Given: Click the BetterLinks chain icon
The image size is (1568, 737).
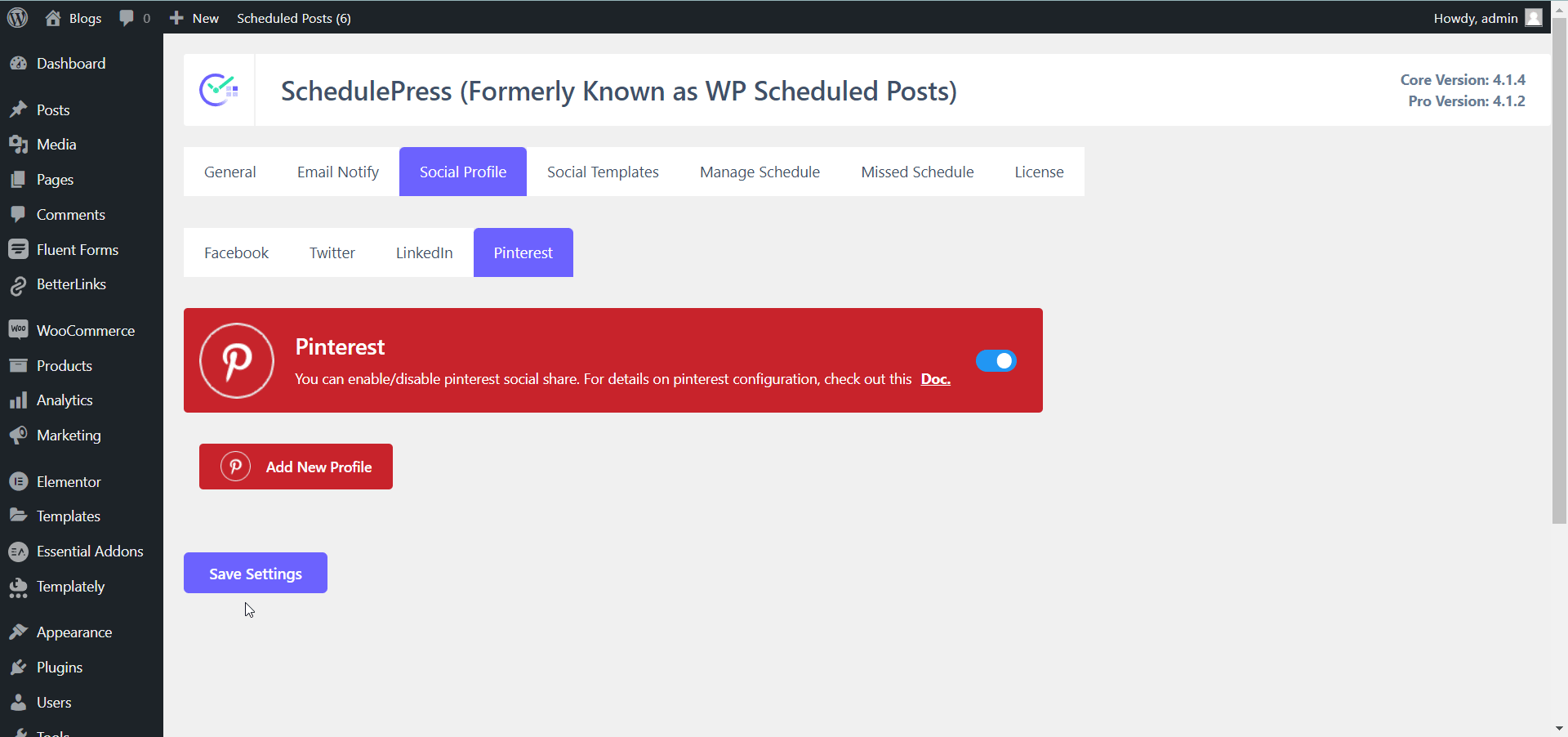Looking at the screenshot, I should 18,285.
